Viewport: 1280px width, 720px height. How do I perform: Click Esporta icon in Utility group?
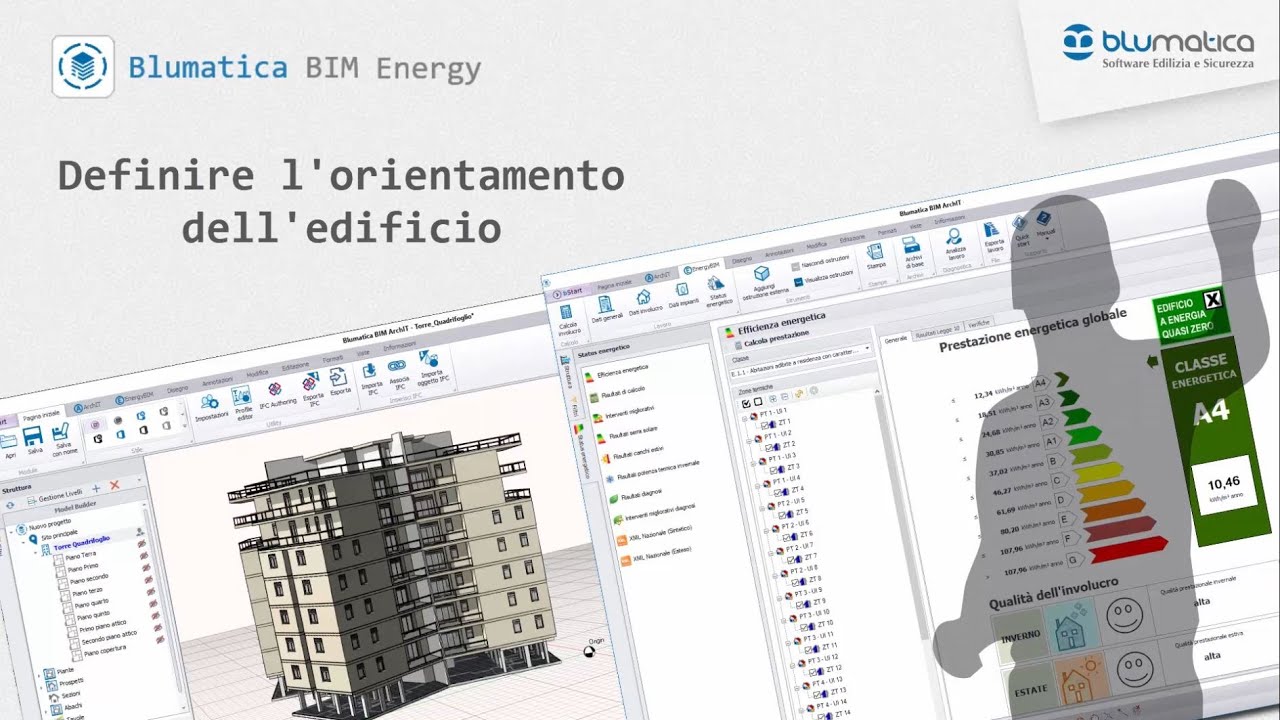338,376
